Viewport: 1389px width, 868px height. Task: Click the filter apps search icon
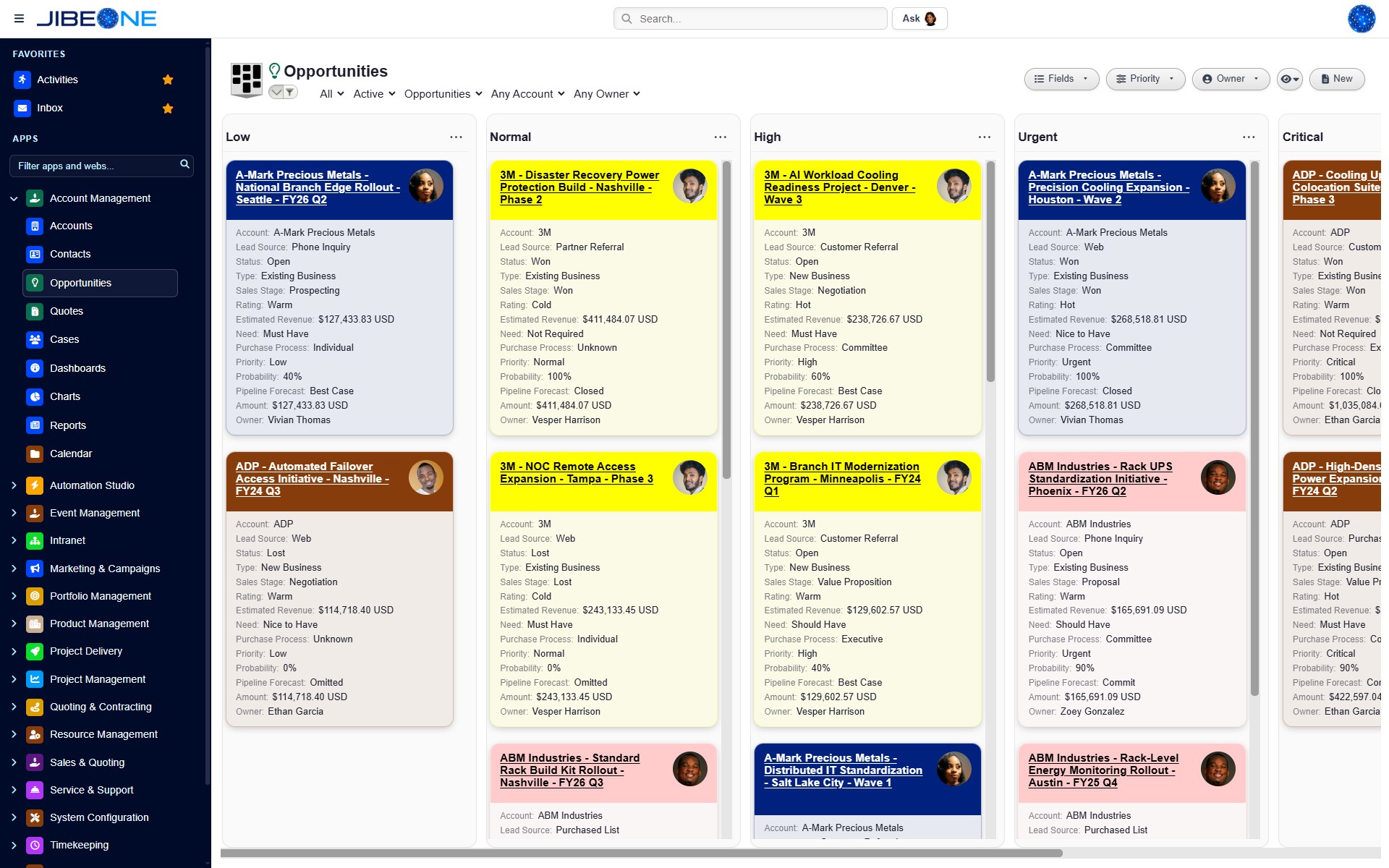184,165
